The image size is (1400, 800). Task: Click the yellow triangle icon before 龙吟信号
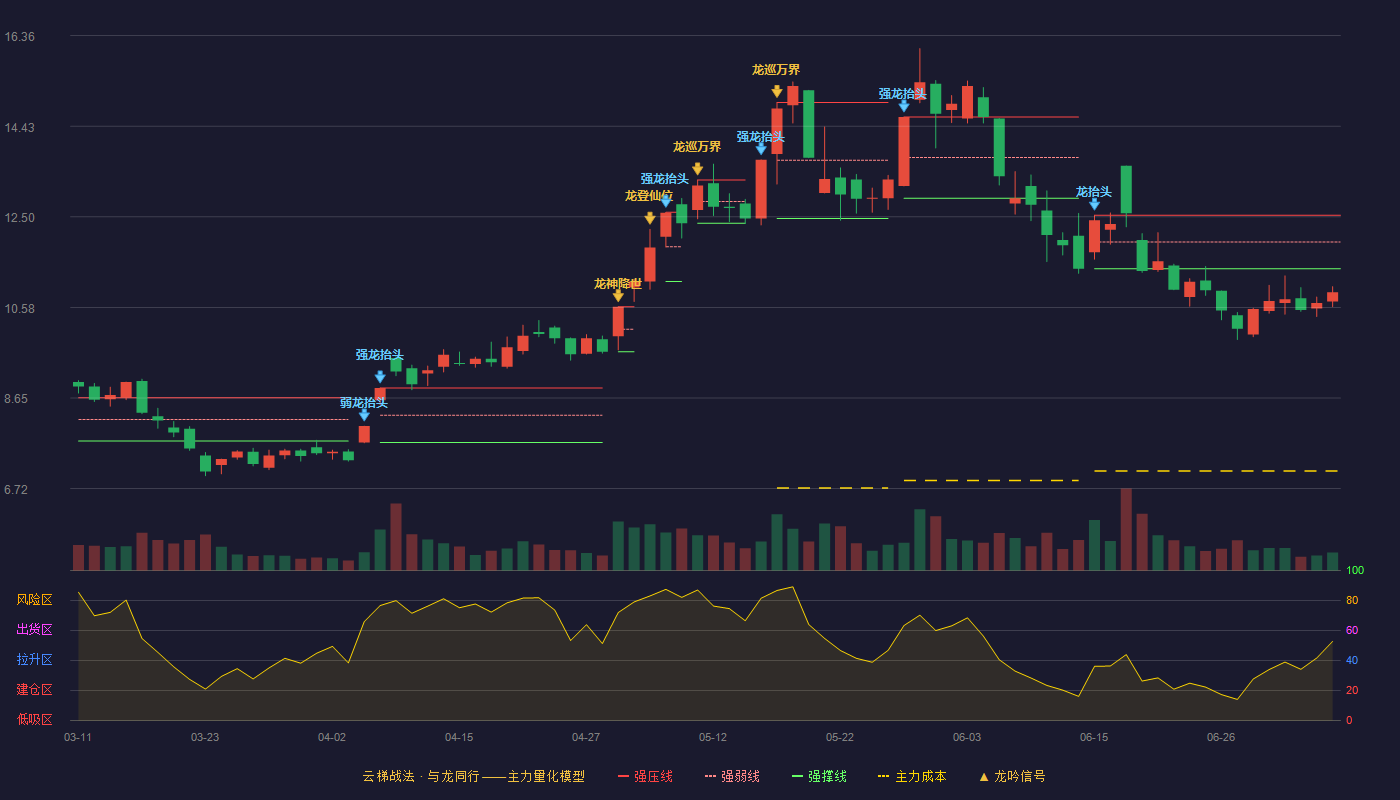pyautogui.click(x=984, y=776)
